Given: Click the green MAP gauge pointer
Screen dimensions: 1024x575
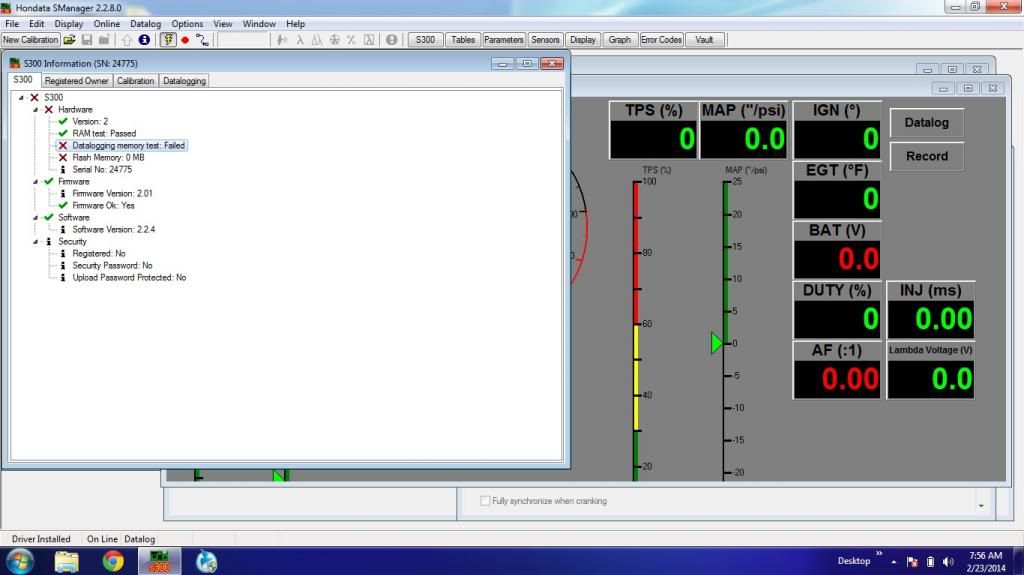Looking at the screenshot, I should point(716,343).
